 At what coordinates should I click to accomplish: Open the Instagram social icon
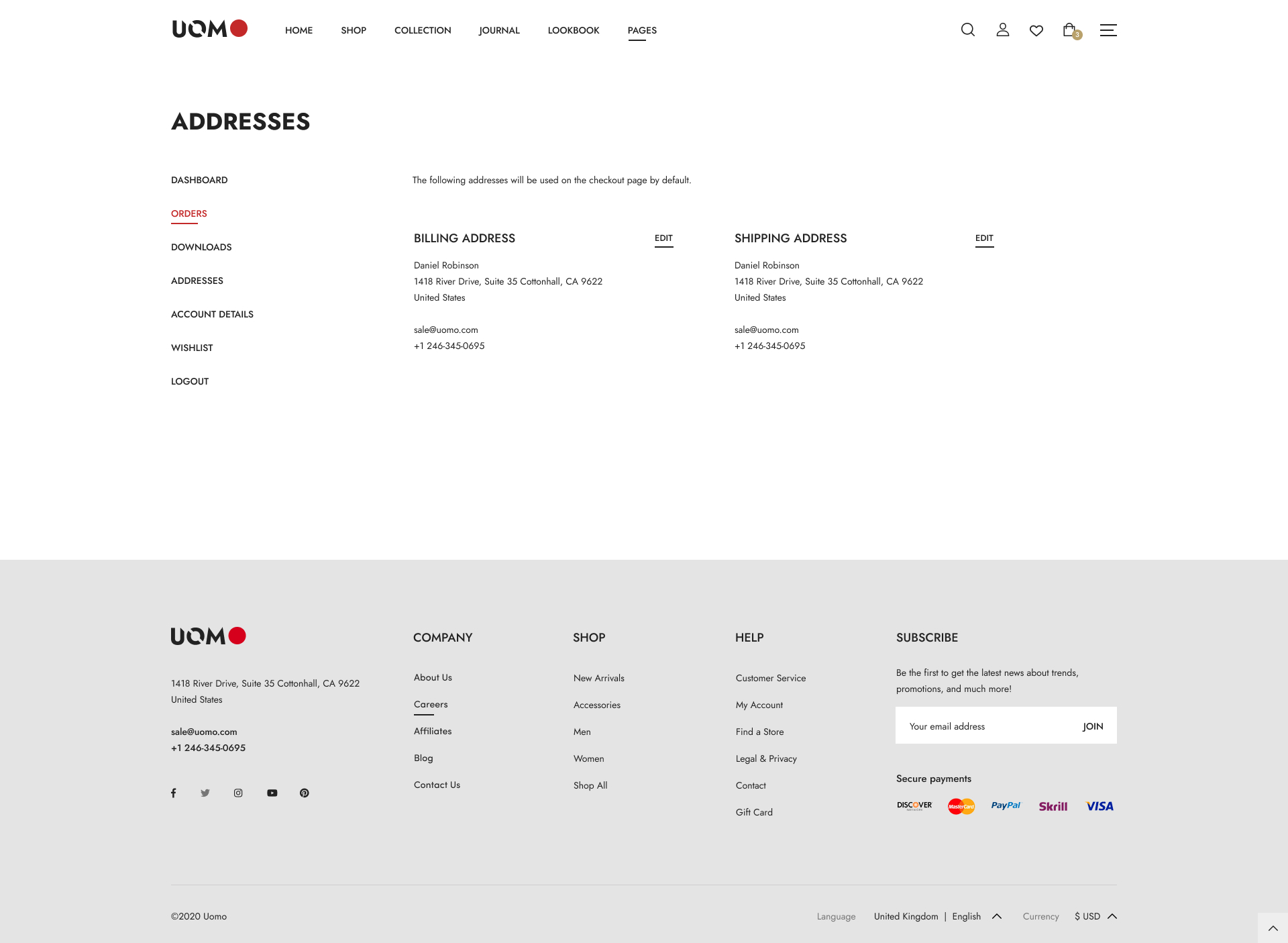(238, 793)
